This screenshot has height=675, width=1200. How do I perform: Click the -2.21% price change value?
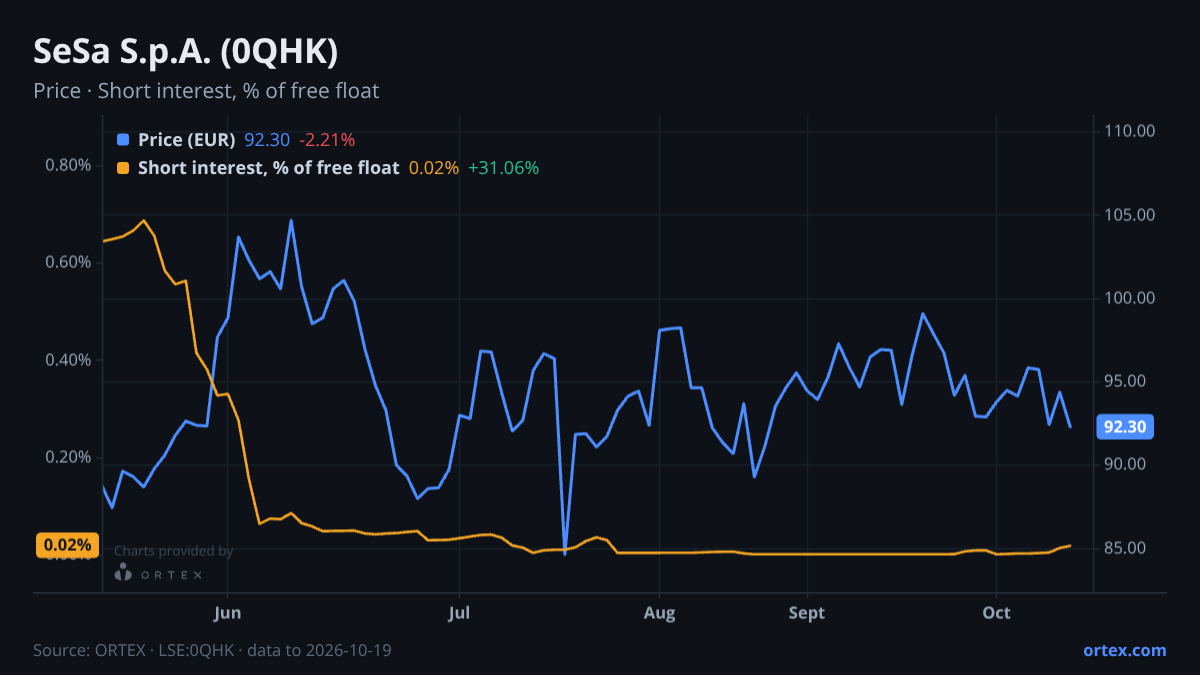pos(327,140)
